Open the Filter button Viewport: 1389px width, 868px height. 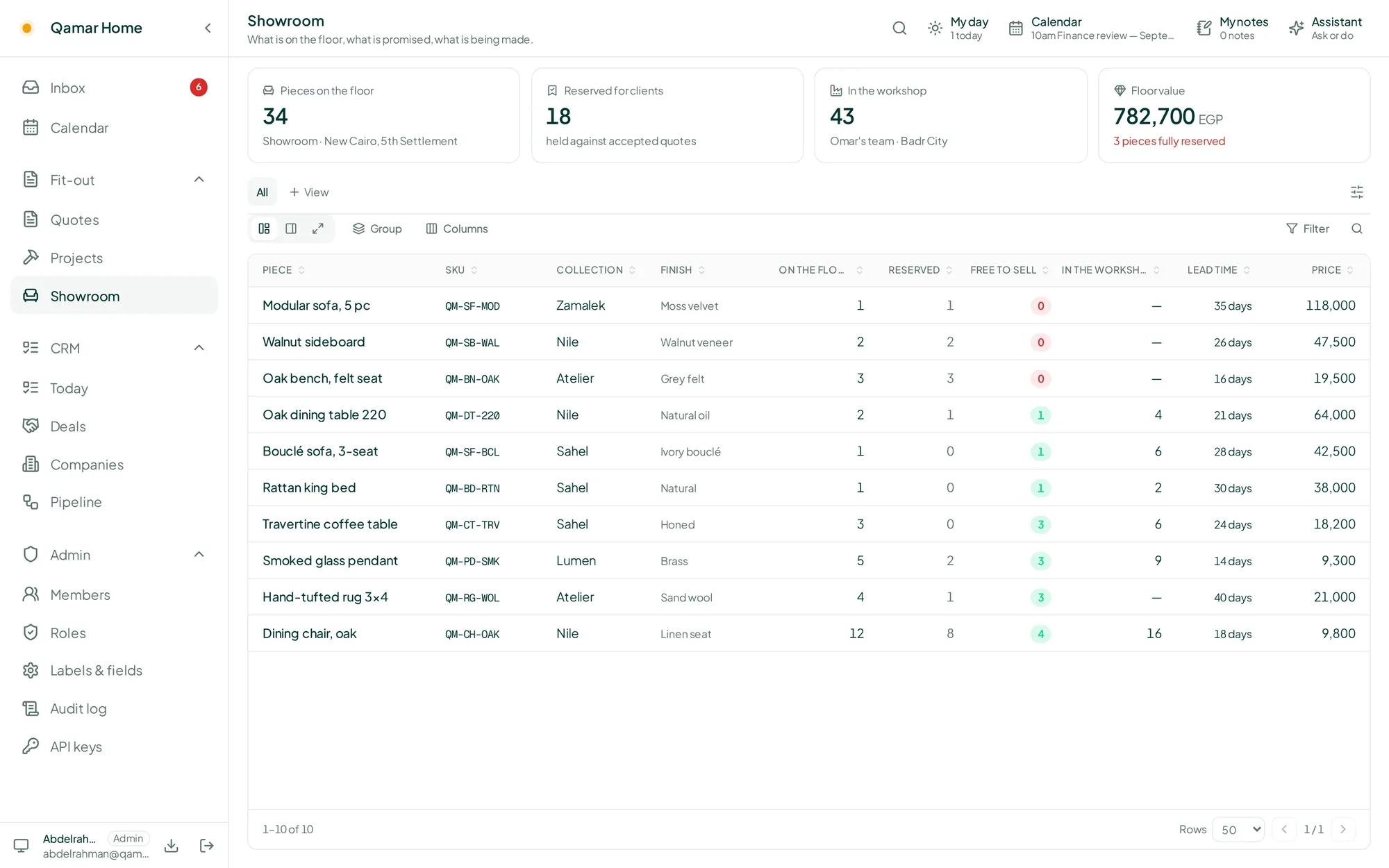pyautogui.click(x=1308, y=228)
